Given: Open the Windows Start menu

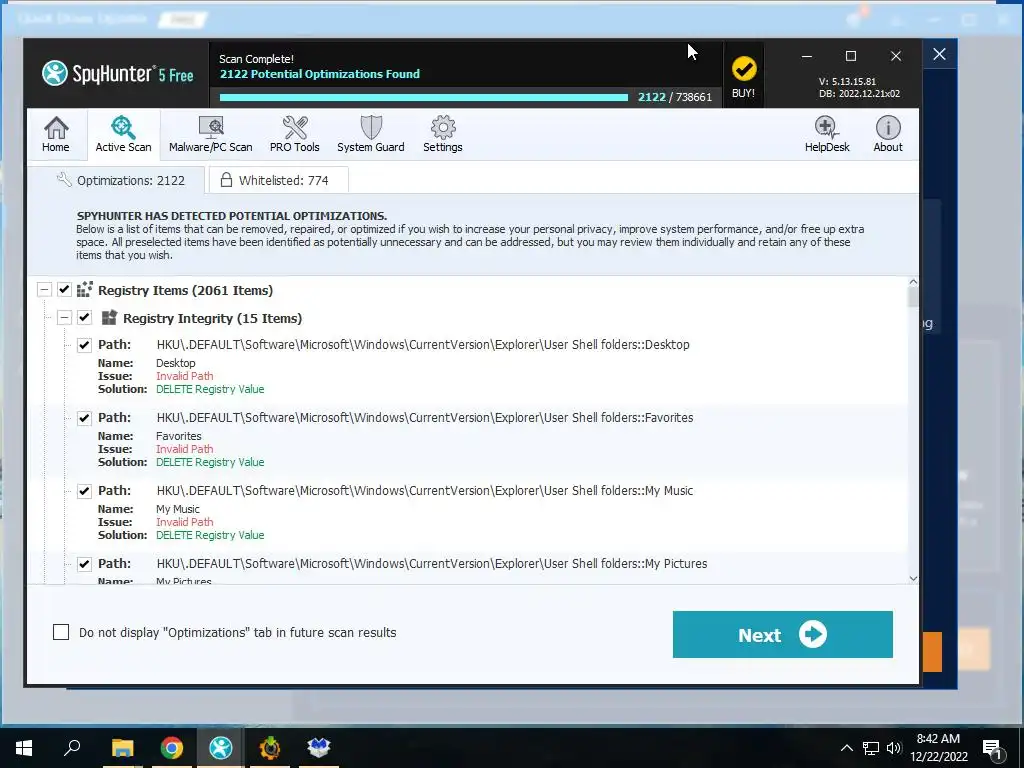Looking at the screenshot, I should click(x=24, y=747).
